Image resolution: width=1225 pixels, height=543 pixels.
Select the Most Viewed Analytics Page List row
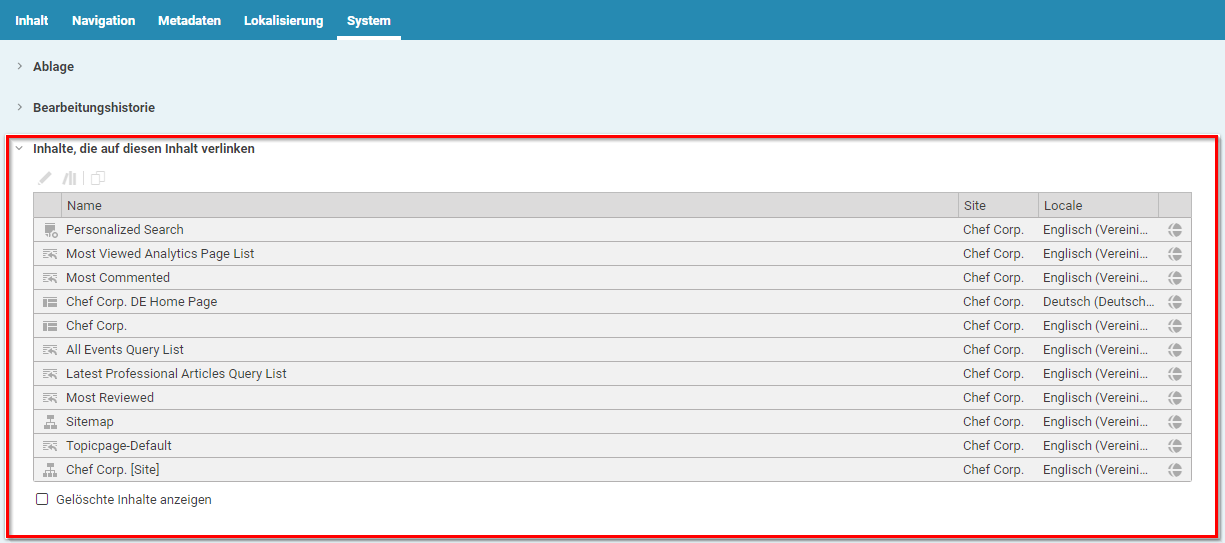coord(160,254)
